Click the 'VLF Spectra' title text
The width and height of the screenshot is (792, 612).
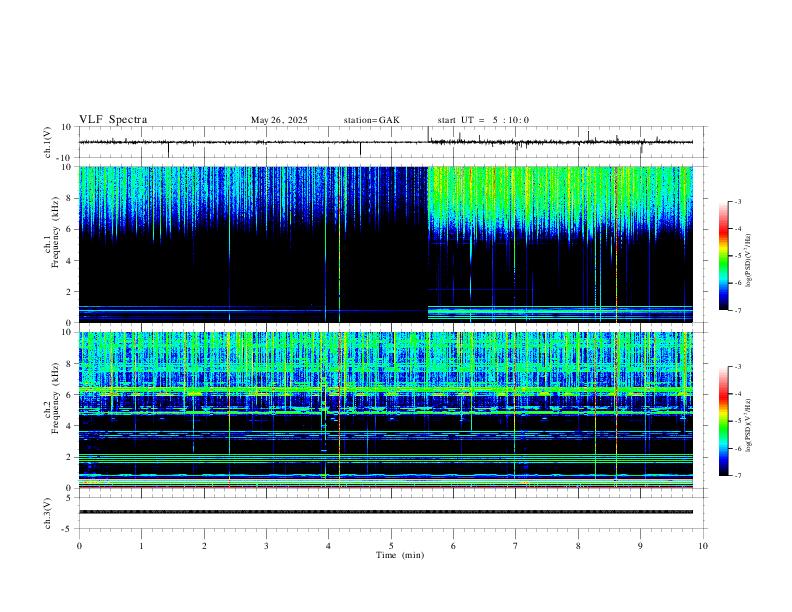[113, 120]
